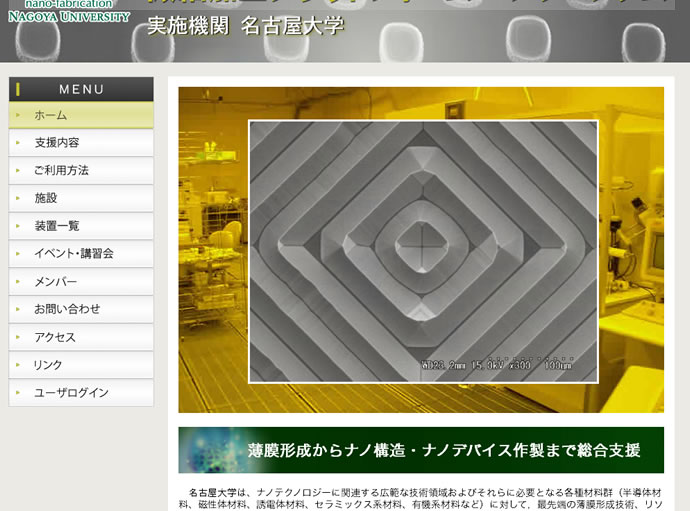The image size is (690, 511).
Task: Click the 薄膜形成からナノ構造 green banner
Action: pos(445,450)
